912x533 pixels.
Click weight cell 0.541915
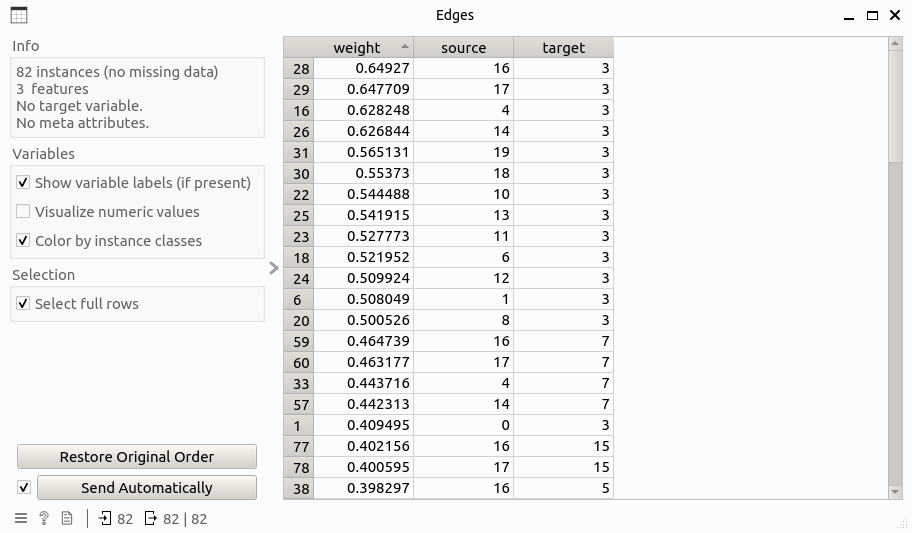coord(364,215)
